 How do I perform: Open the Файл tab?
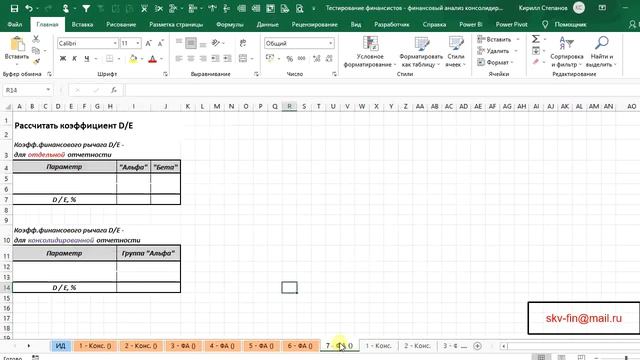(15, 24)
